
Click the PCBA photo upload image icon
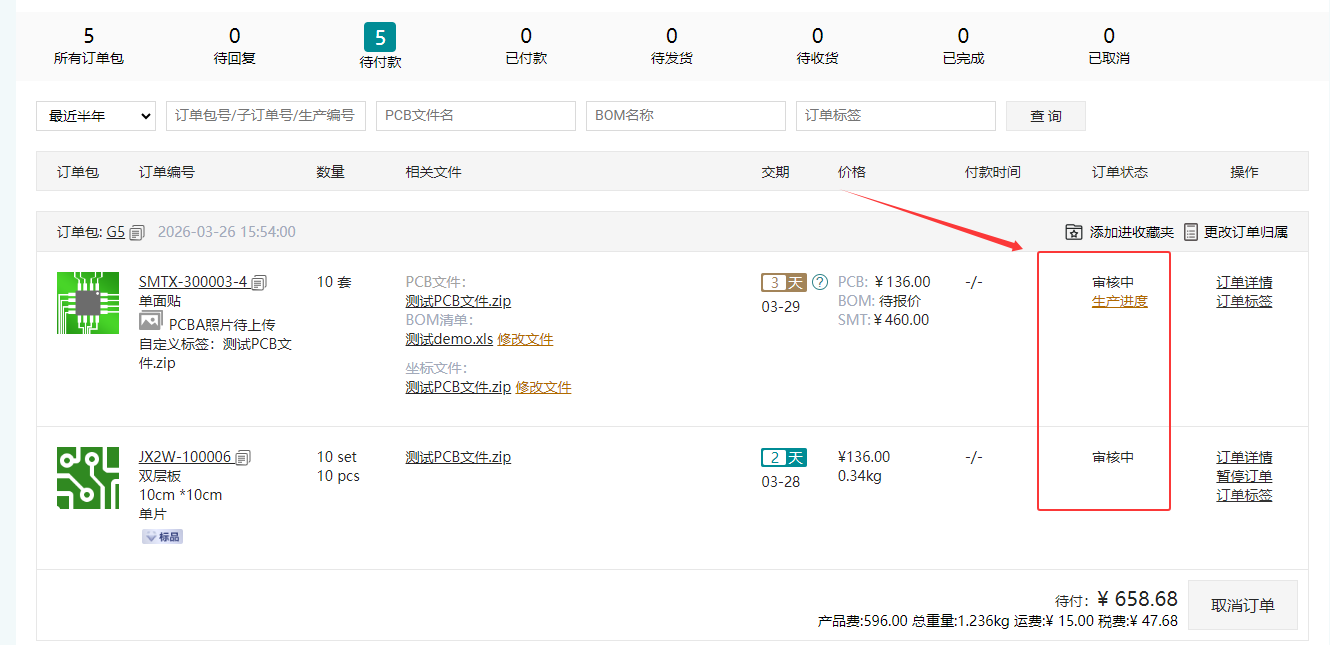click(x=150, y=322)
